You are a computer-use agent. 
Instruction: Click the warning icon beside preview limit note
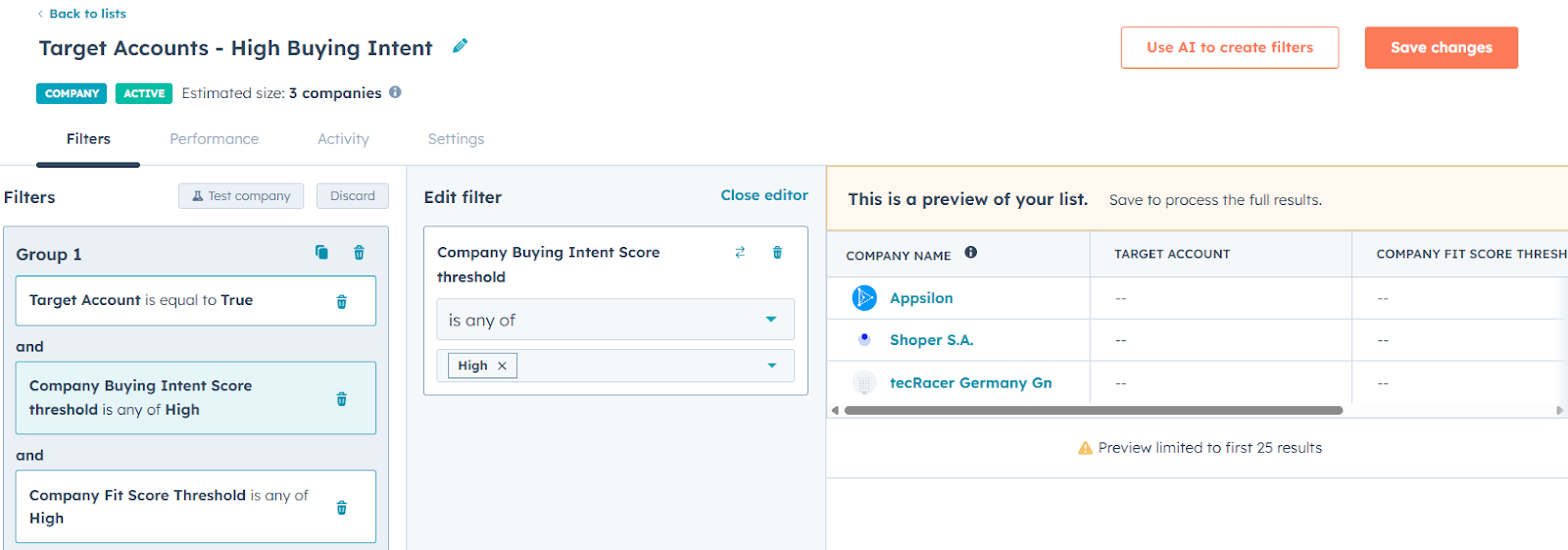coord(1085,448)
